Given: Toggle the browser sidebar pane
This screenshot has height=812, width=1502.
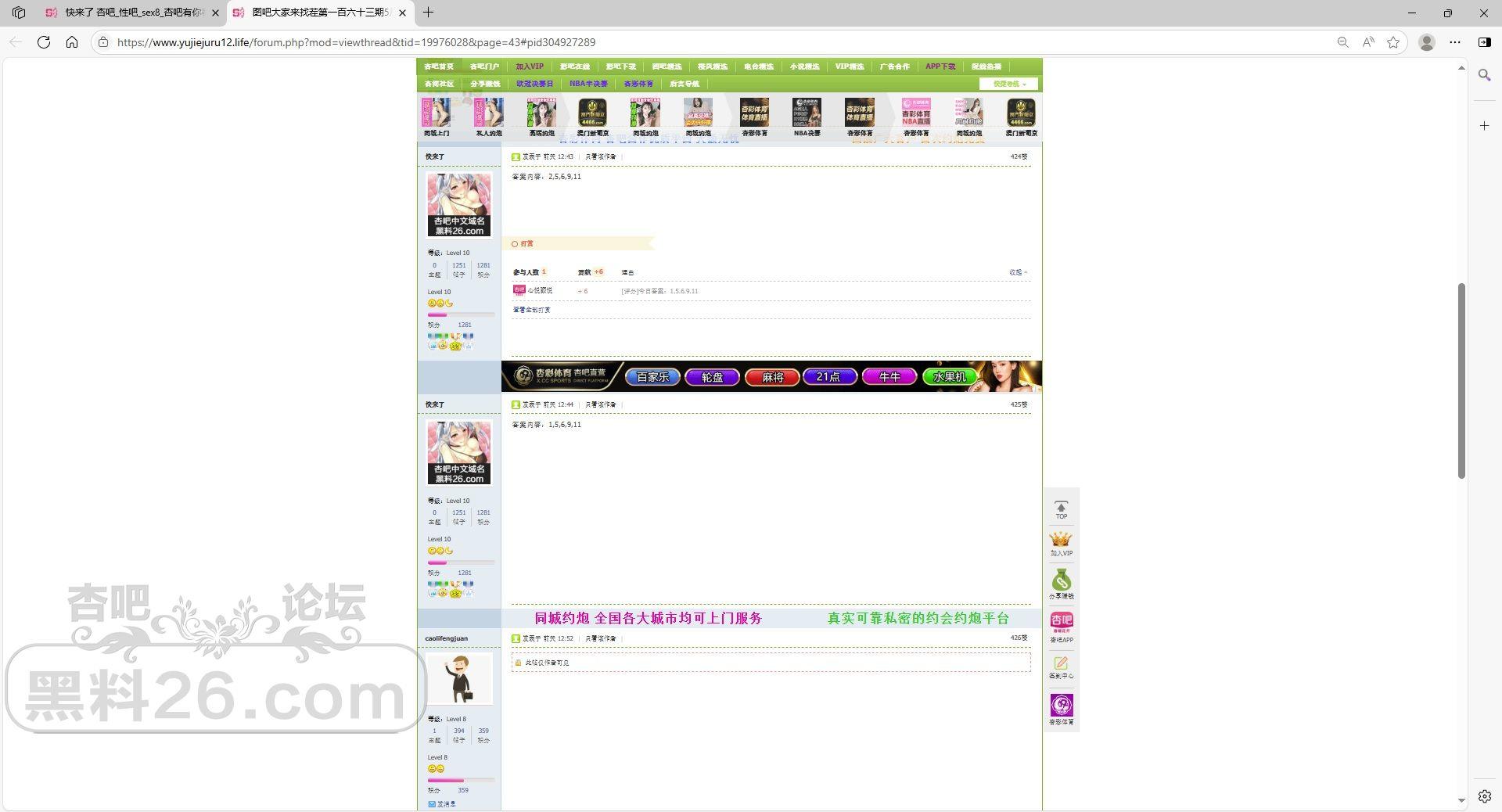Looking at the screenshot, I should tap(1485, 42).
